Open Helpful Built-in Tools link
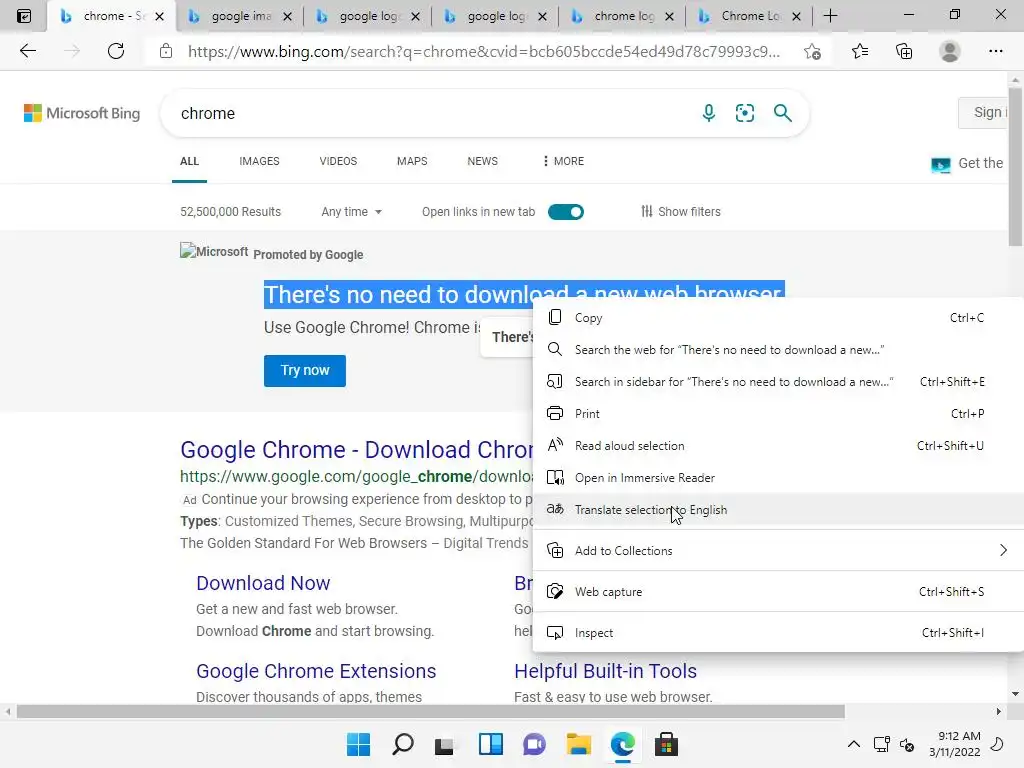 tap(605, 671)
